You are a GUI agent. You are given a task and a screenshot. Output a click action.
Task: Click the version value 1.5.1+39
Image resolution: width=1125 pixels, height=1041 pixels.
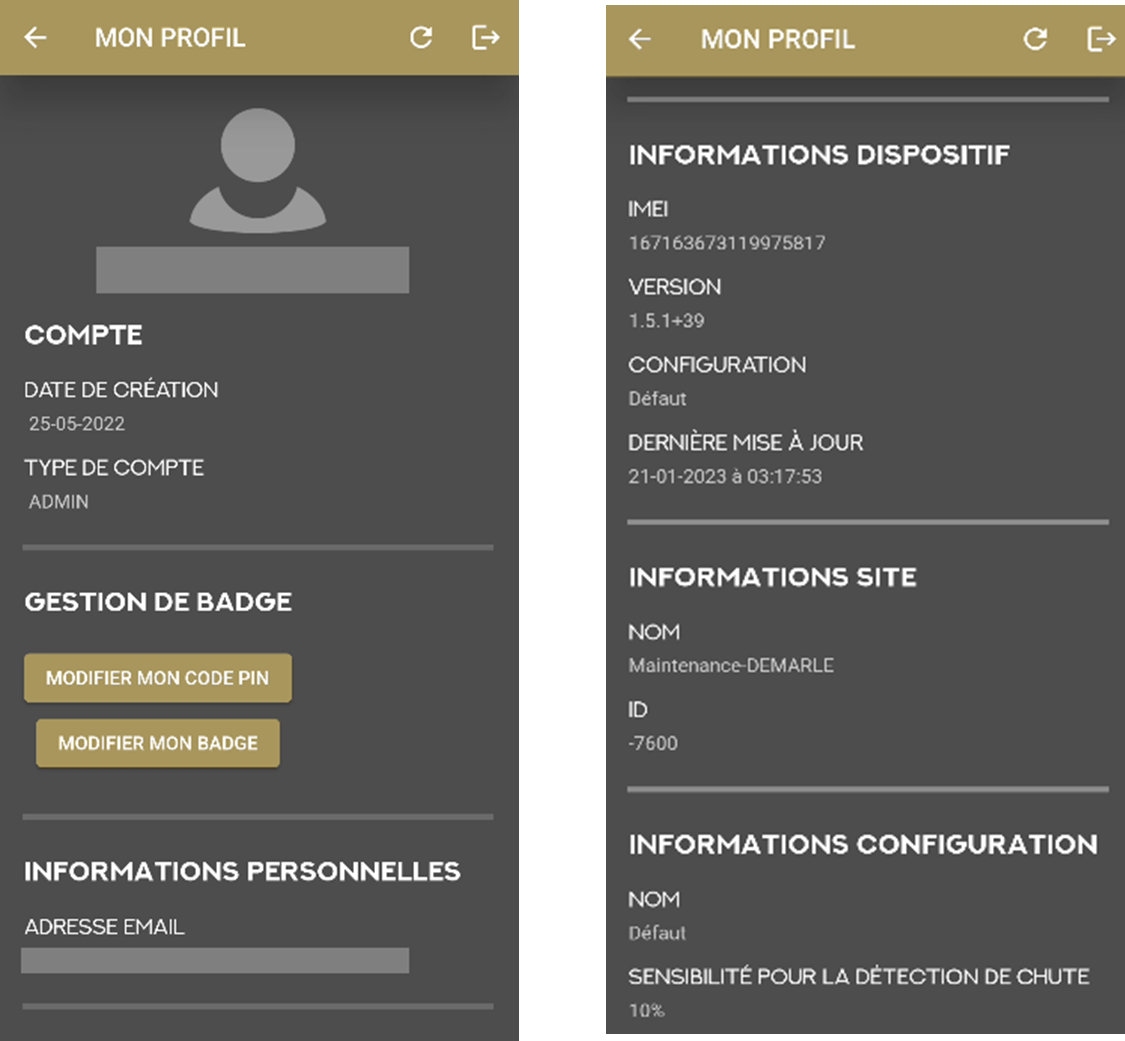click(x=666, y=321)
